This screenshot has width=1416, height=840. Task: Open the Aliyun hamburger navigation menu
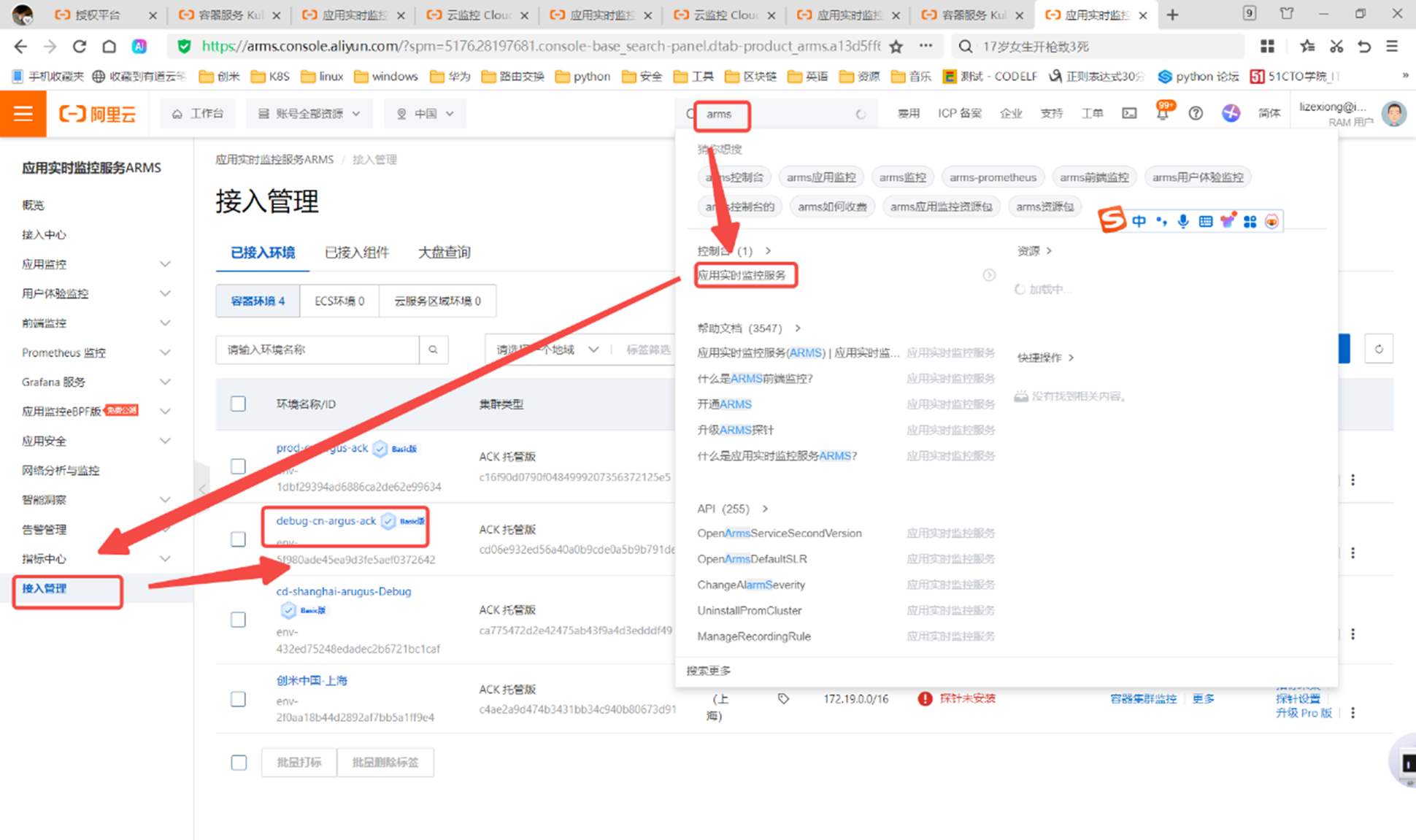(23, 113)
